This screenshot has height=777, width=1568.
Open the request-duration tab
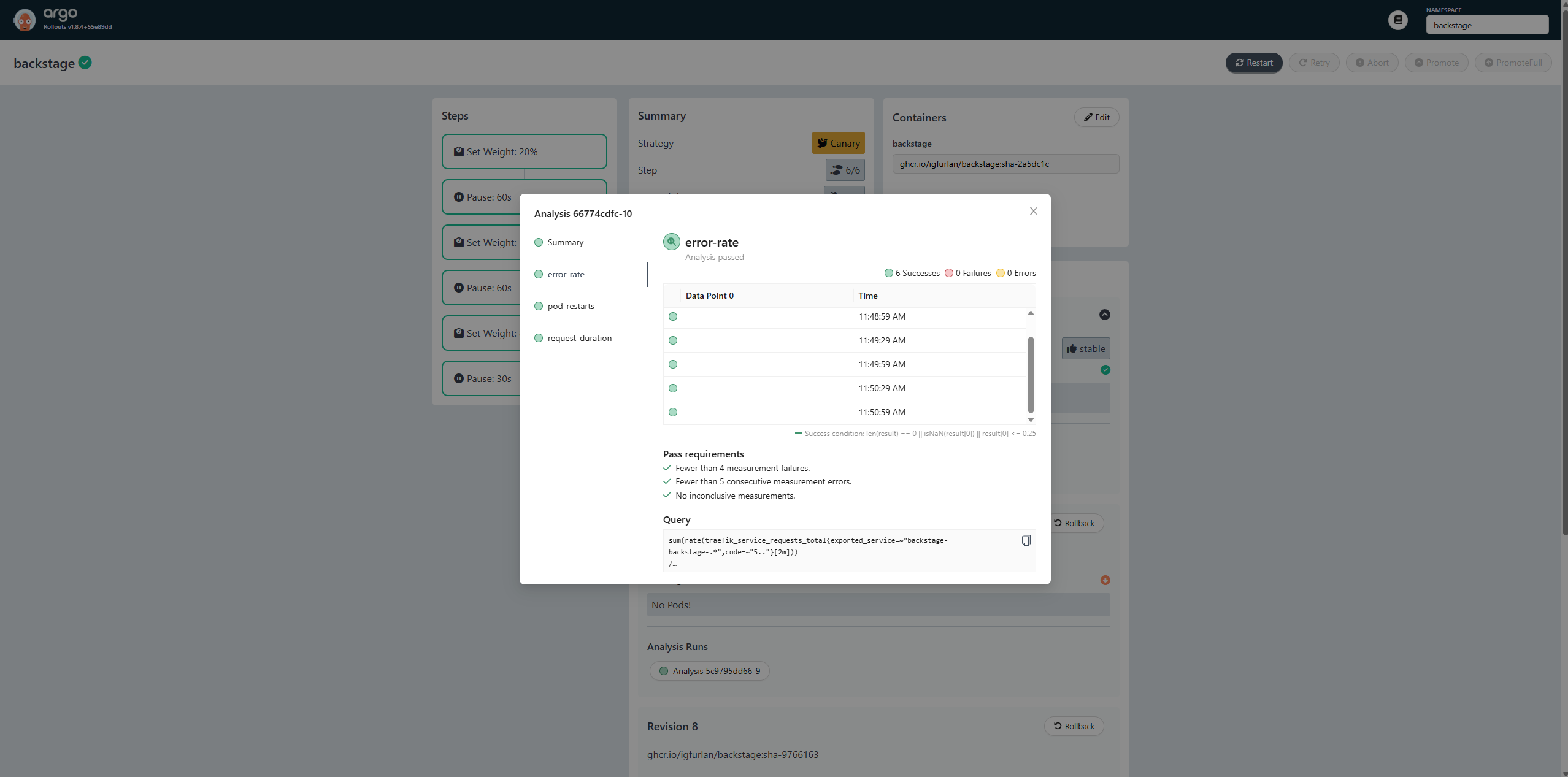pyautogui.click(x=579, y=338)
